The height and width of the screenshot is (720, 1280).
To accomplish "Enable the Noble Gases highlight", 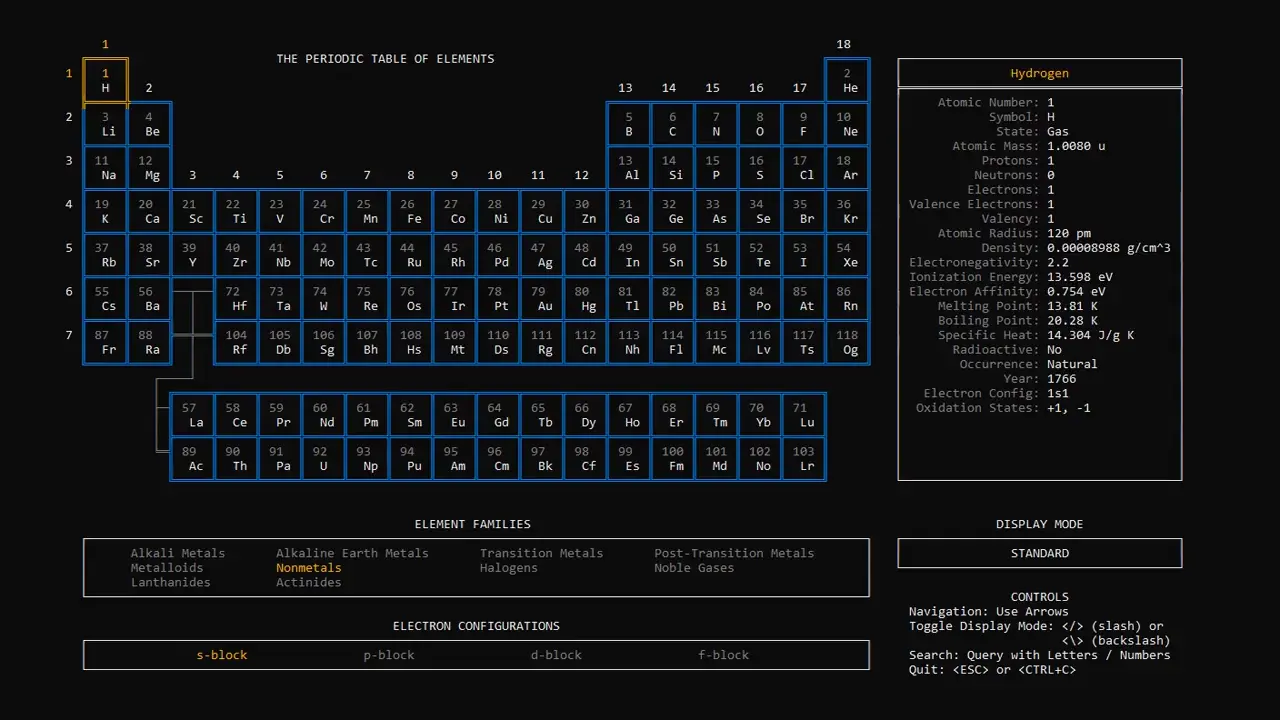I will pos(694,567).
